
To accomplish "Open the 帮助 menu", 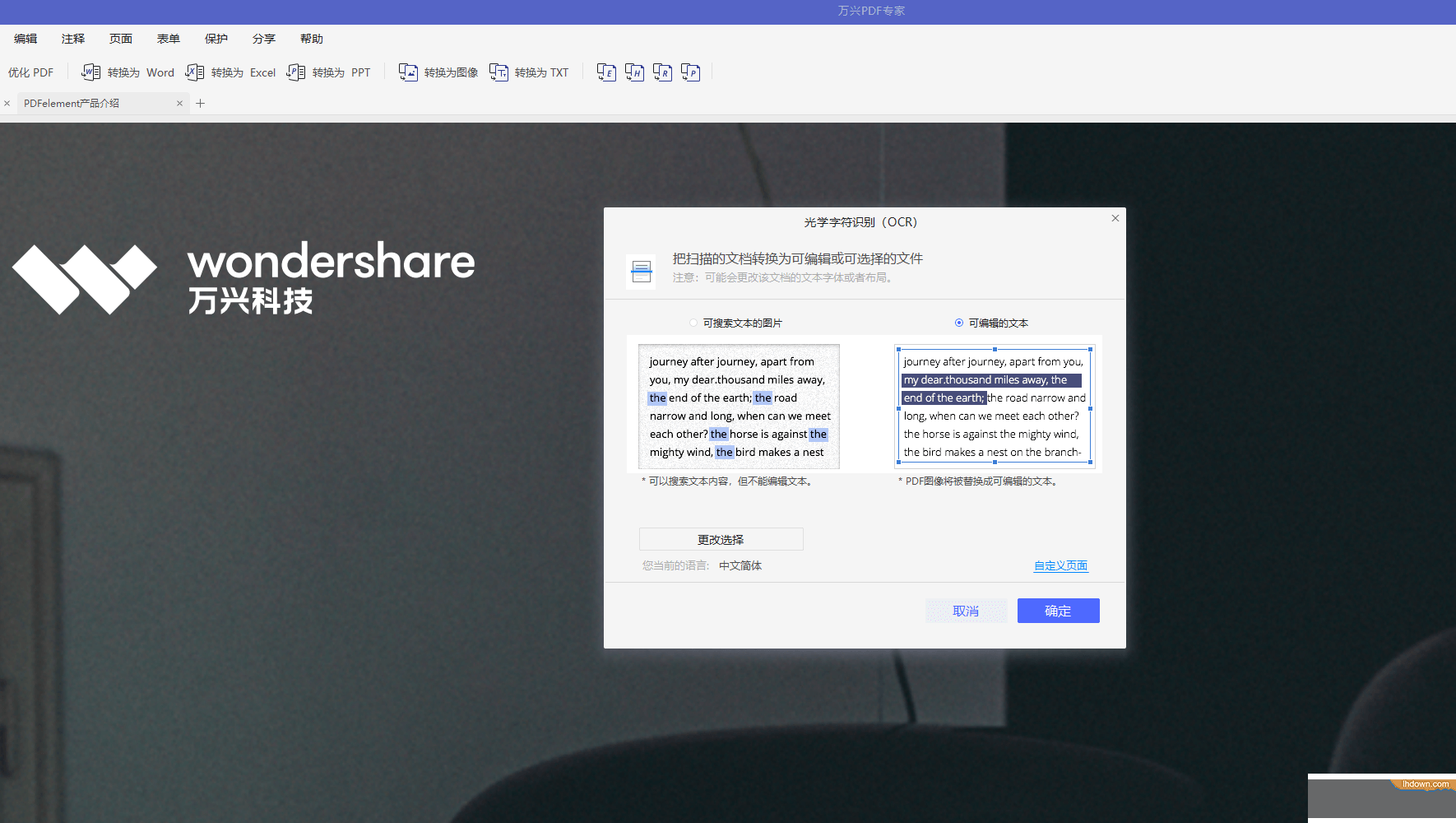I will (312, 39).
